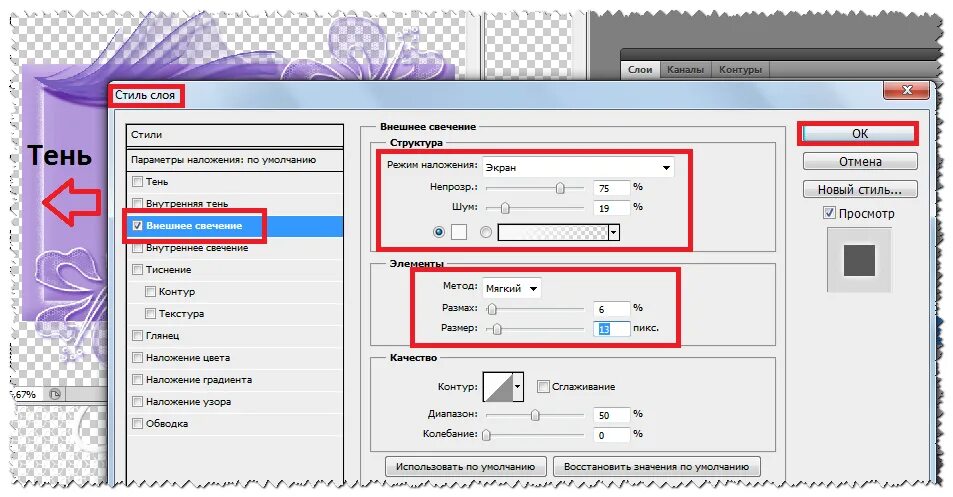This screenshot has width=953, height=497.
Task: Click the Диапазон value field showing 50
Action: click(611, 415)
